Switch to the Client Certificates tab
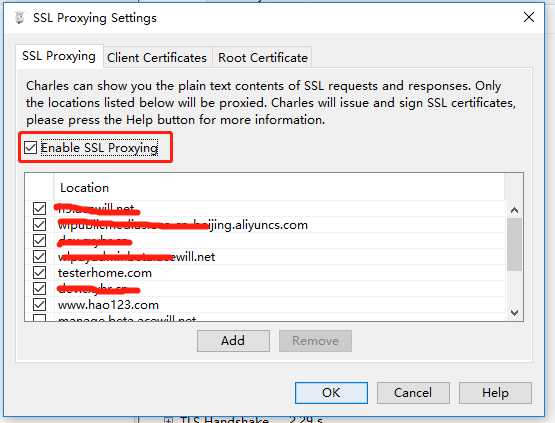 pos(157,57)
